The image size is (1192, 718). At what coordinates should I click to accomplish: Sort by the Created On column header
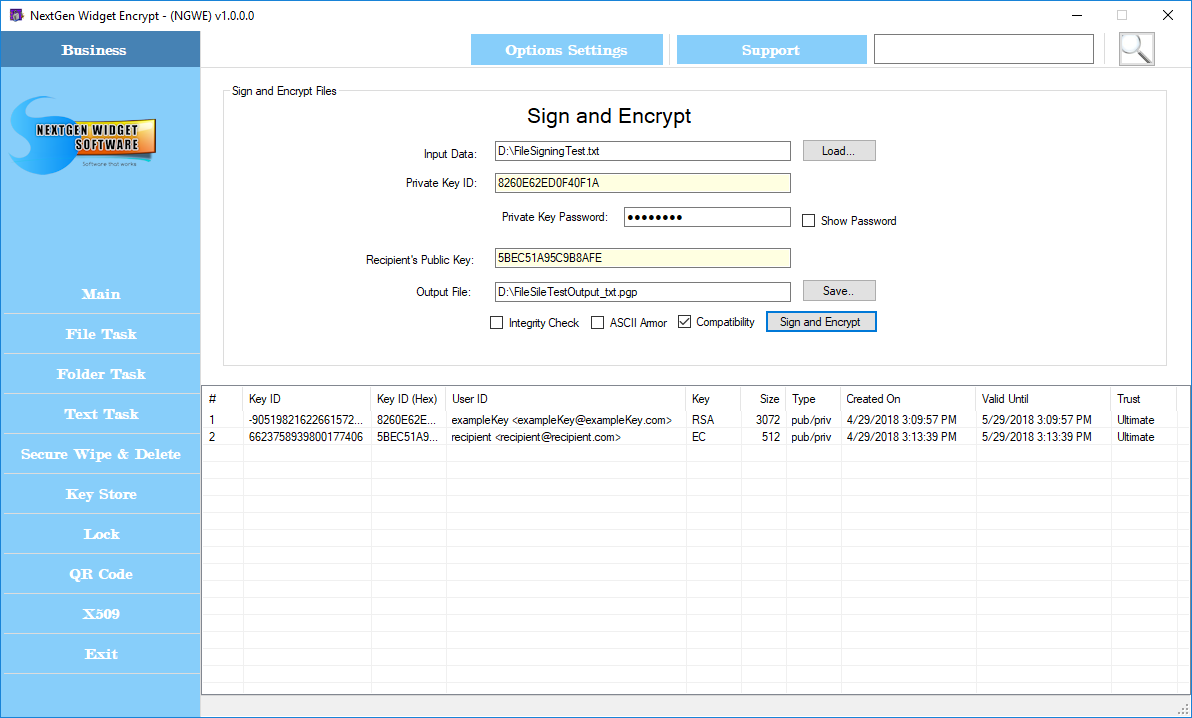908,399
